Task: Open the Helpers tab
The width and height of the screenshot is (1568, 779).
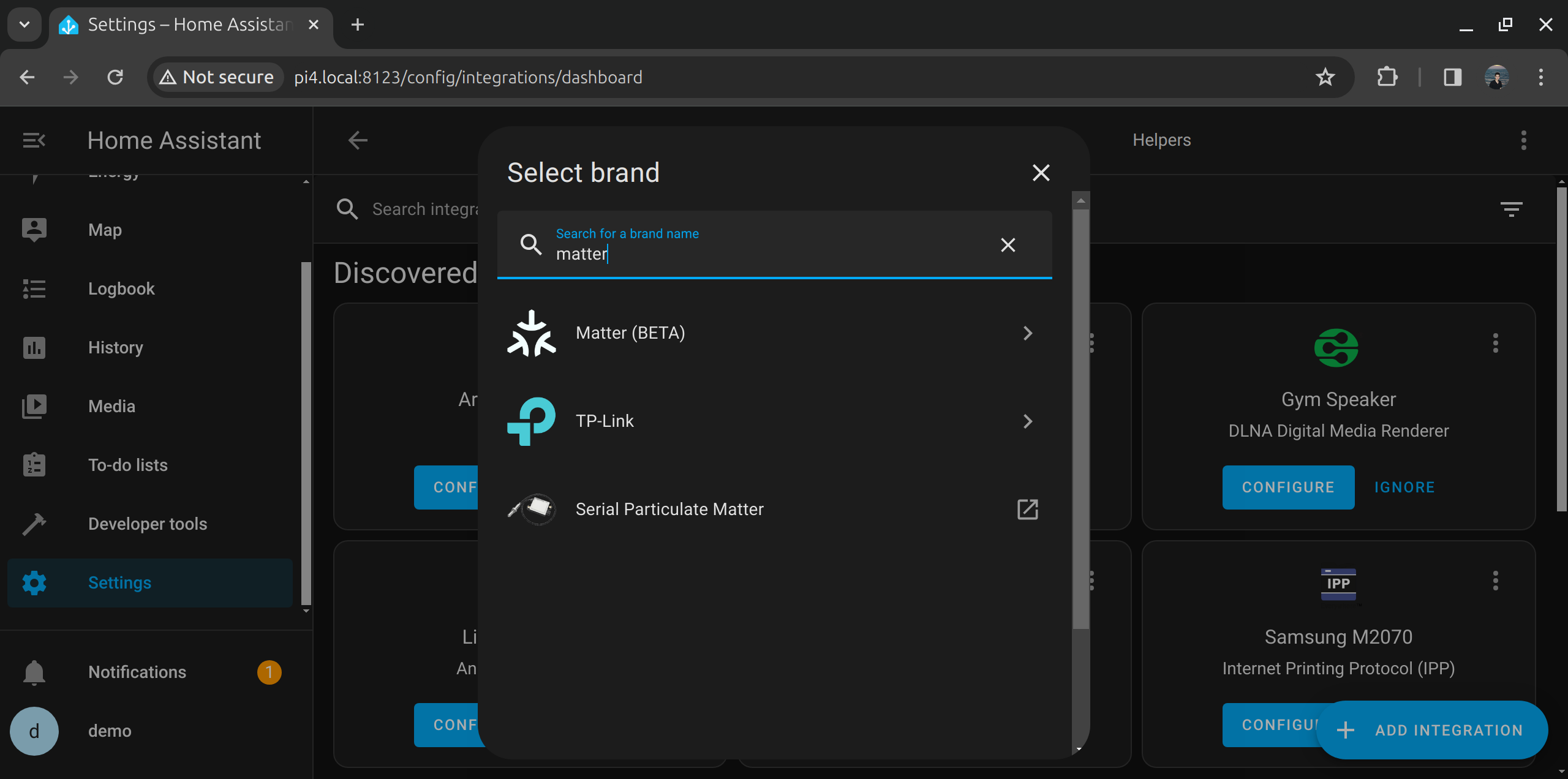Action: [1161, 140]
